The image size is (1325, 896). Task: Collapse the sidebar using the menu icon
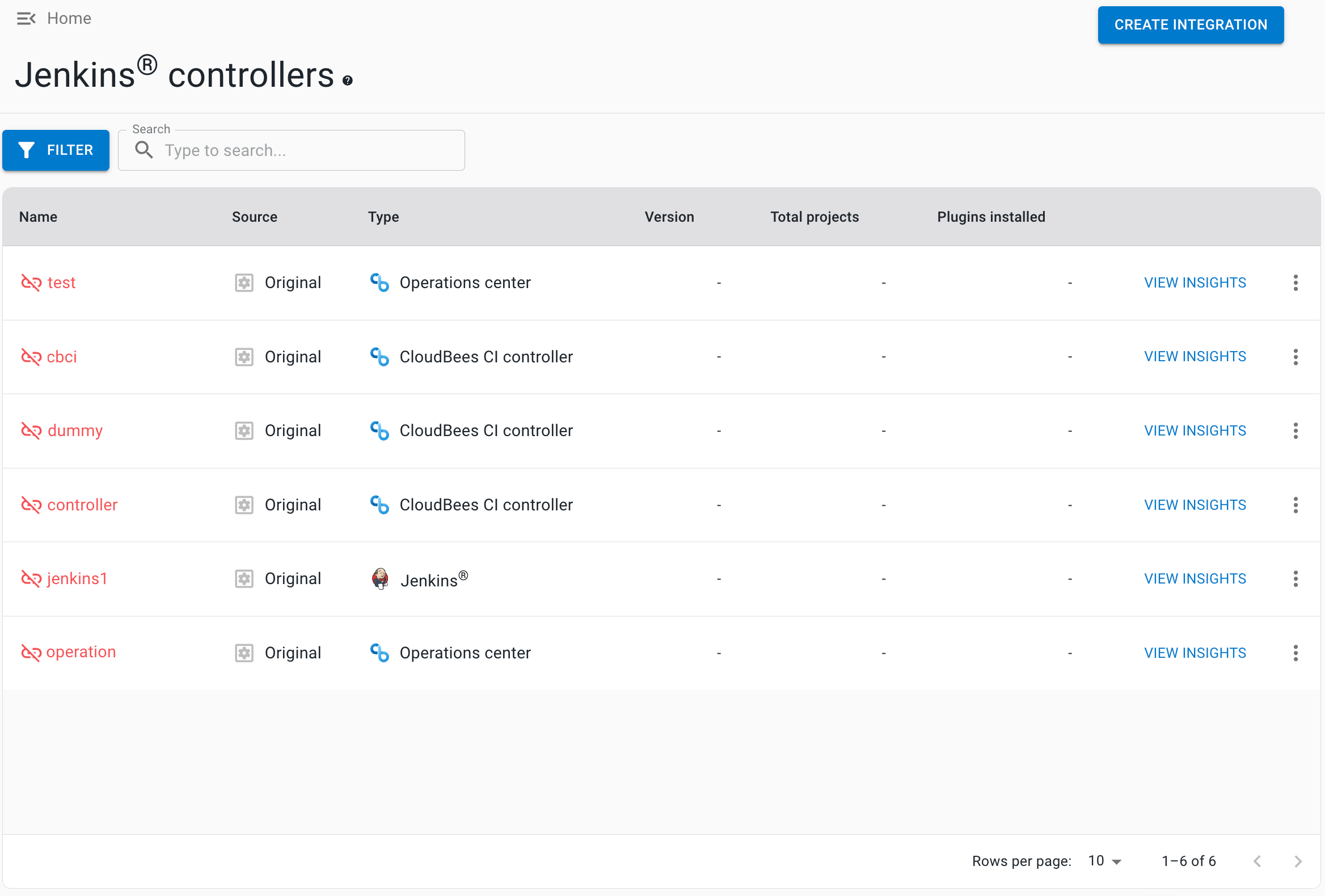tap(26, 18)
